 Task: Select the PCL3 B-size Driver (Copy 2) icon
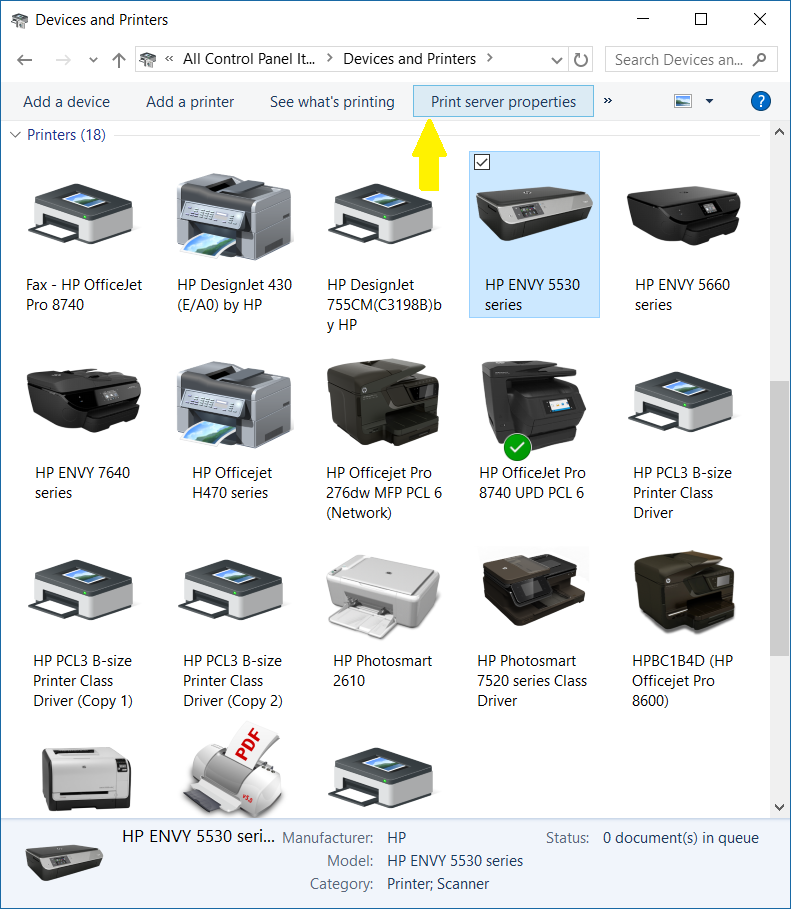(232, 589)
